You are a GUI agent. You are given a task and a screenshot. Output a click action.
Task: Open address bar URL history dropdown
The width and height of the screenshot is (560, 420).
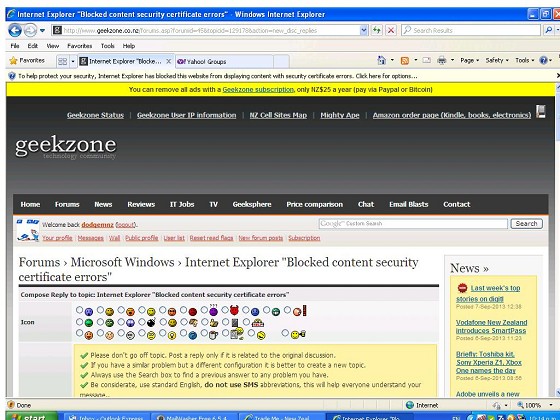coord(364,30)
